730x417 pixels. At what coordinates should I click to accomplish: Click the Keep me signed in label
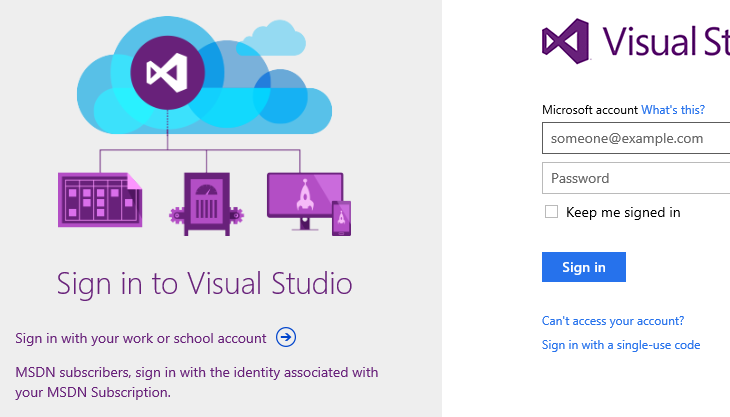click(623, 212)
